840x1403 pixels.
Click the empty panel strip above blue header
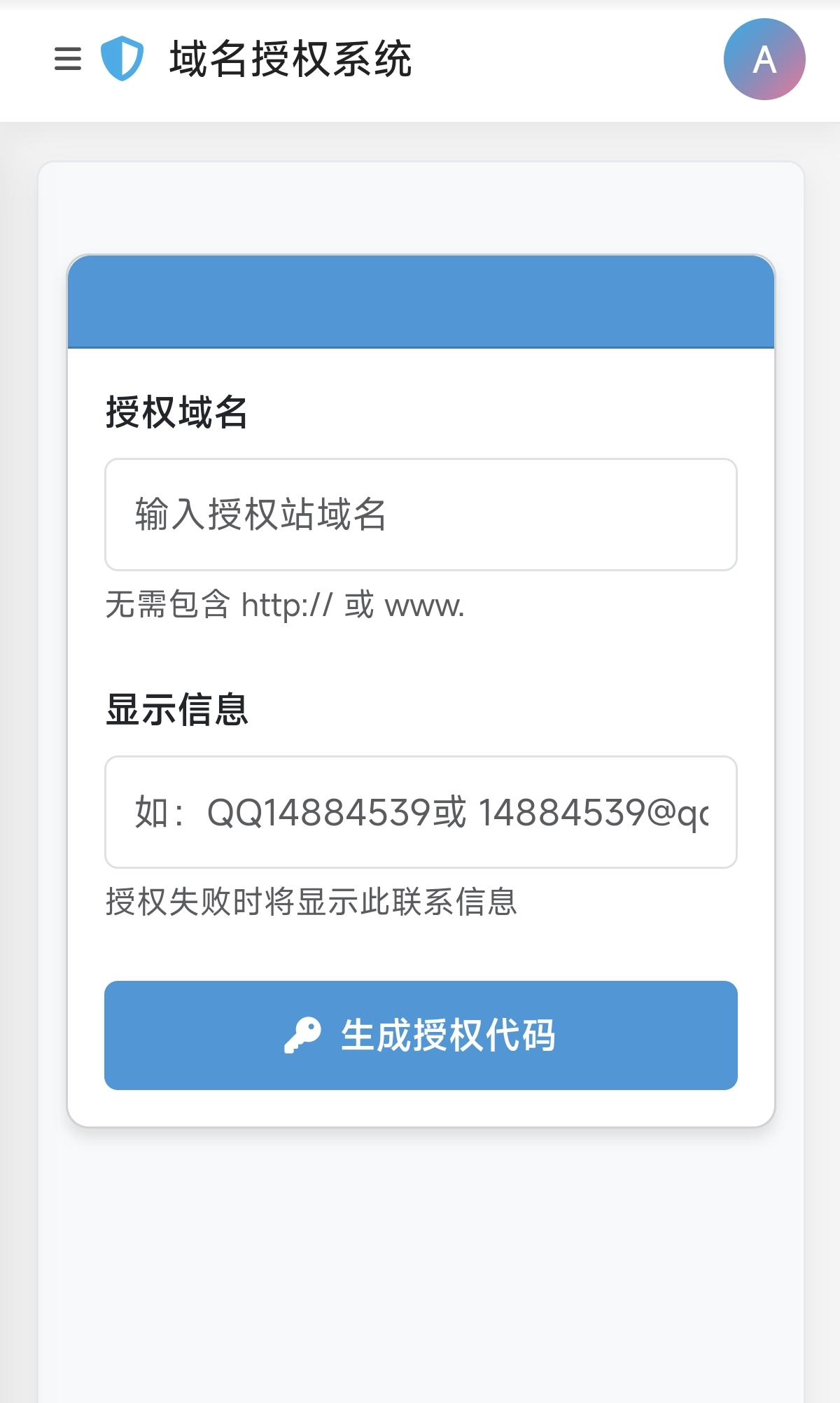tap(421, 208)
